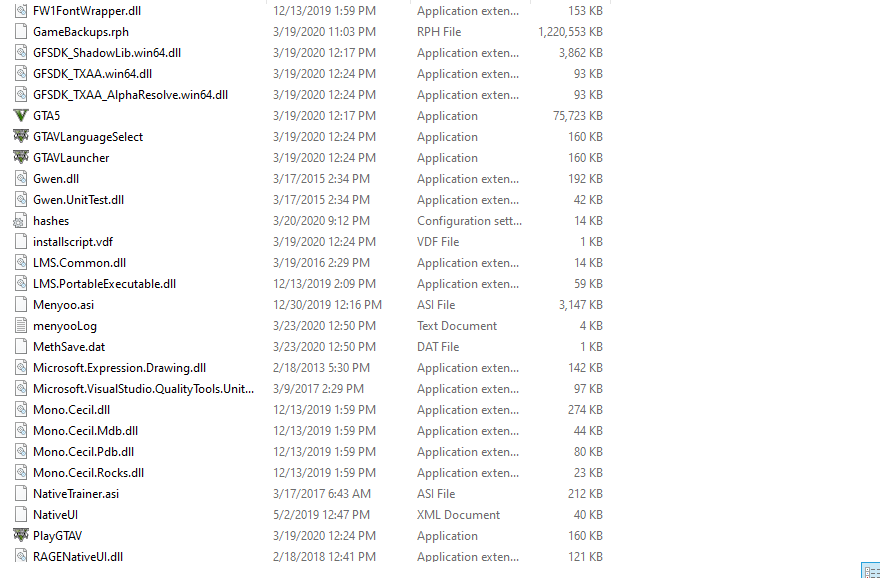Select the file name installscript.vdf
The image size is (880, 578).
tap(73, 242)
